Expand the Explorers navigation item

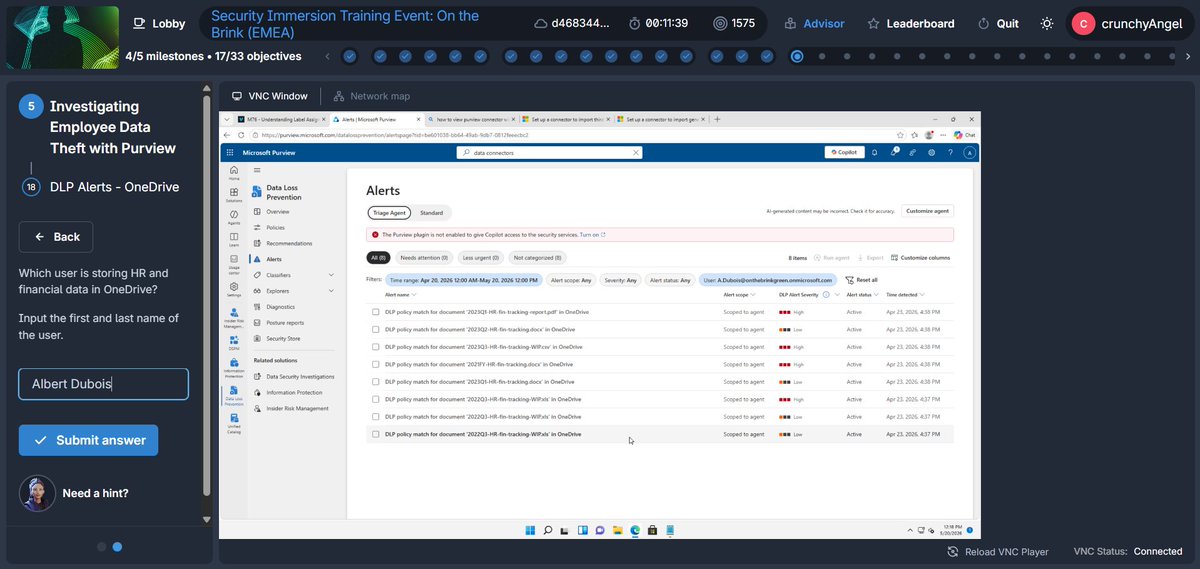coord(295,291)
